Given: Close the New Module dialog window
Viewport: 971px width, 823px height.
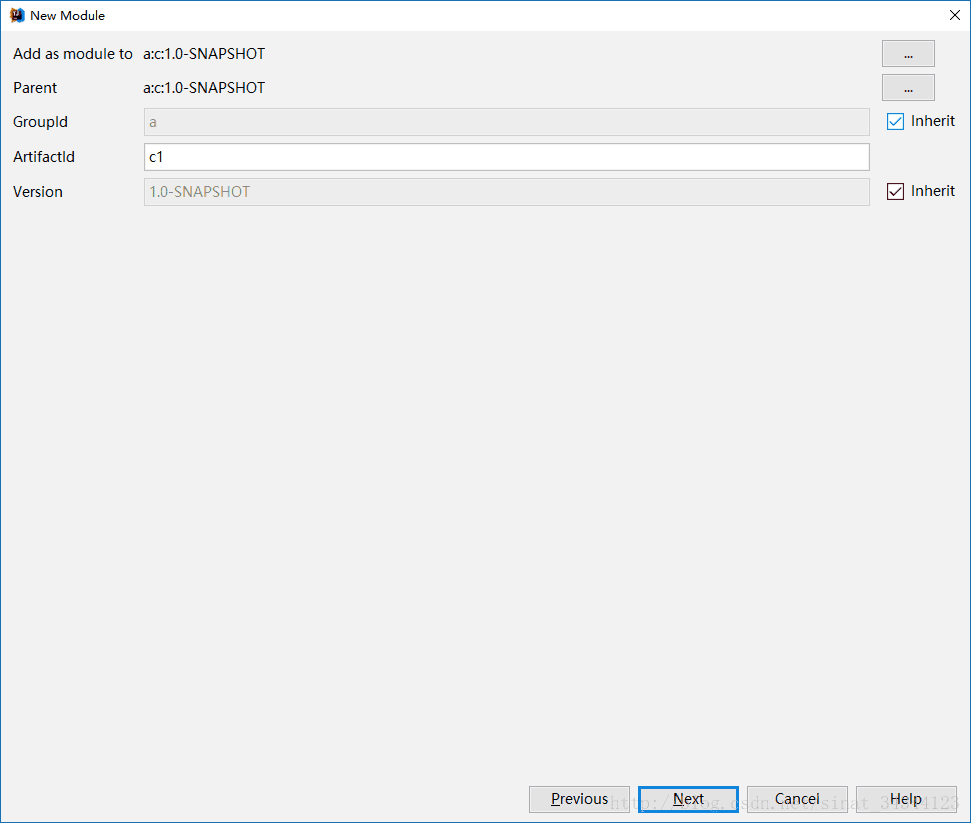Looking at the screenshot, I should [954, 15].
